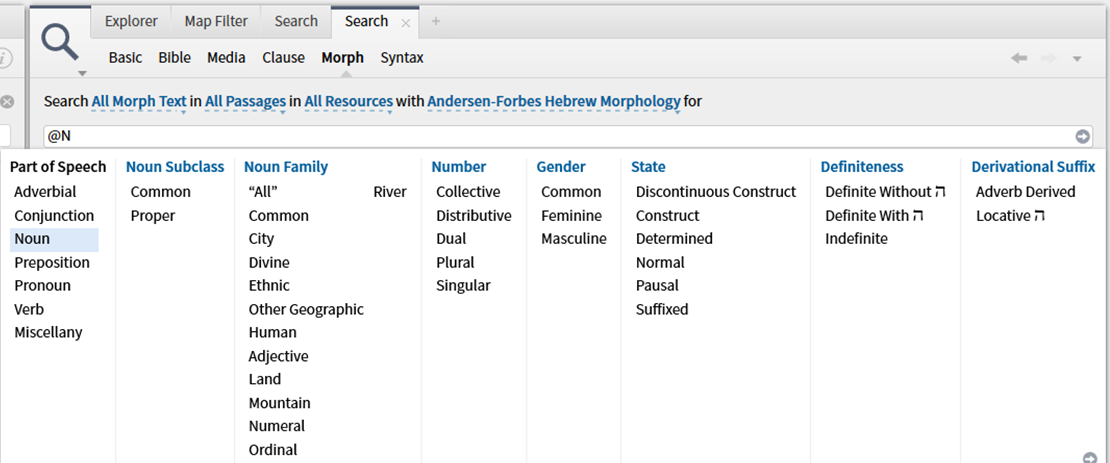The height and width of the screenshot is (463, 1110).
Task: Open the panel menu dropdown arrow beside the forward arrow
Action: pos(1077,59)
